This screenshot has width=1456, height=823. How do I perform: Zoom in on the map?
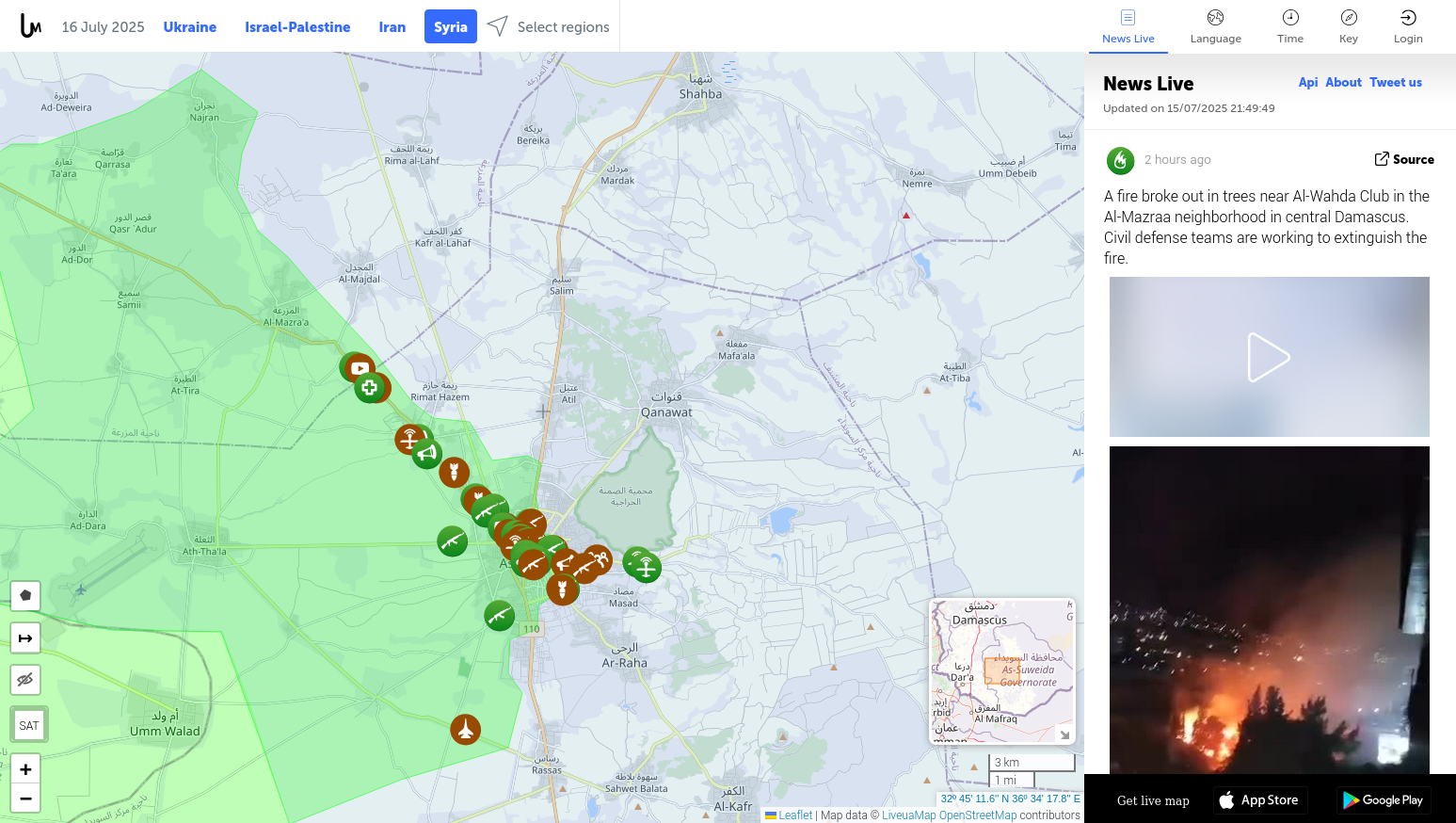pos(25,769)
